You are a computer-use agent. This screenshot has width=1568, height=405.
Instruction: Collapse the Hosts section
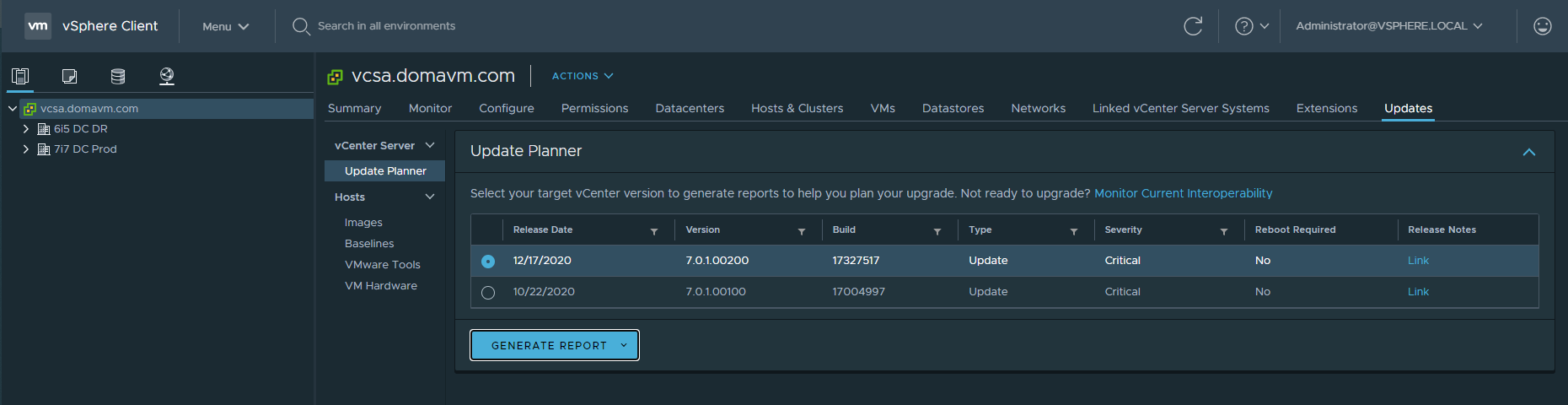click(430, 197)
